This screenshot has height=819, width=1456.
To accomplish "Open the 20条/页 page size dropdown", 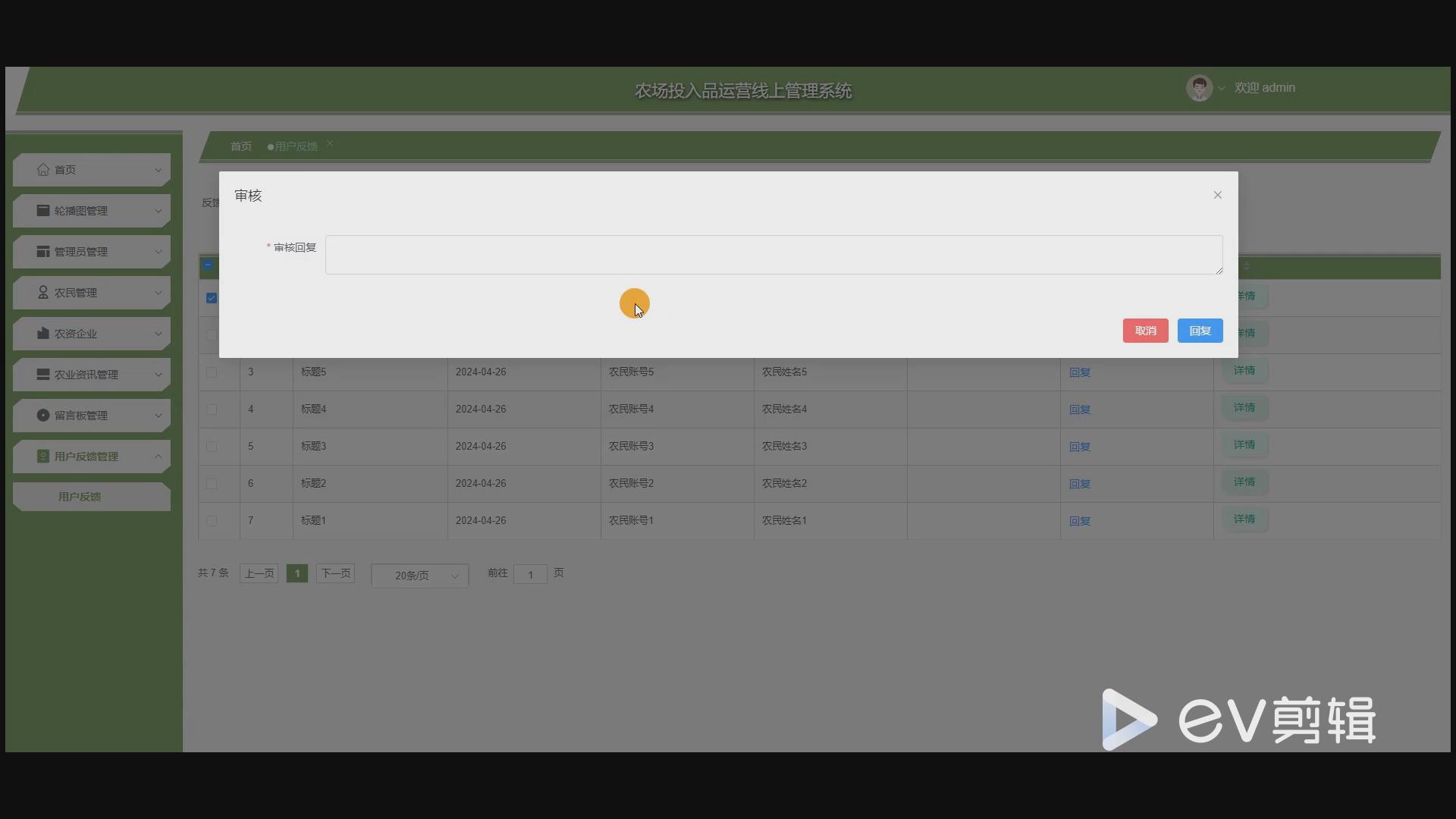I will tap(420, 576).
